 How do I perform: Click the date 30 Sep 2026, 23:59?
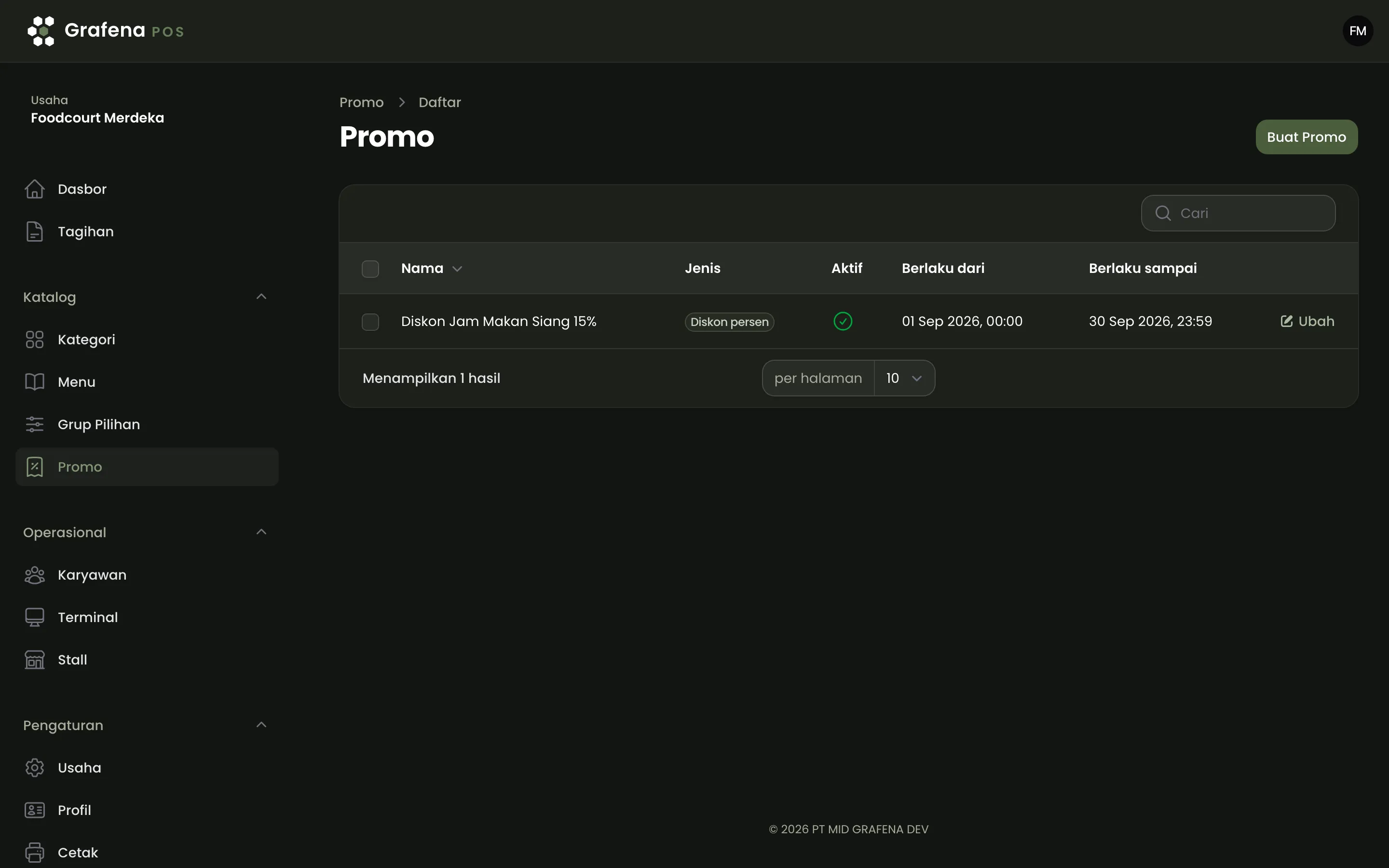(1150, 321)
